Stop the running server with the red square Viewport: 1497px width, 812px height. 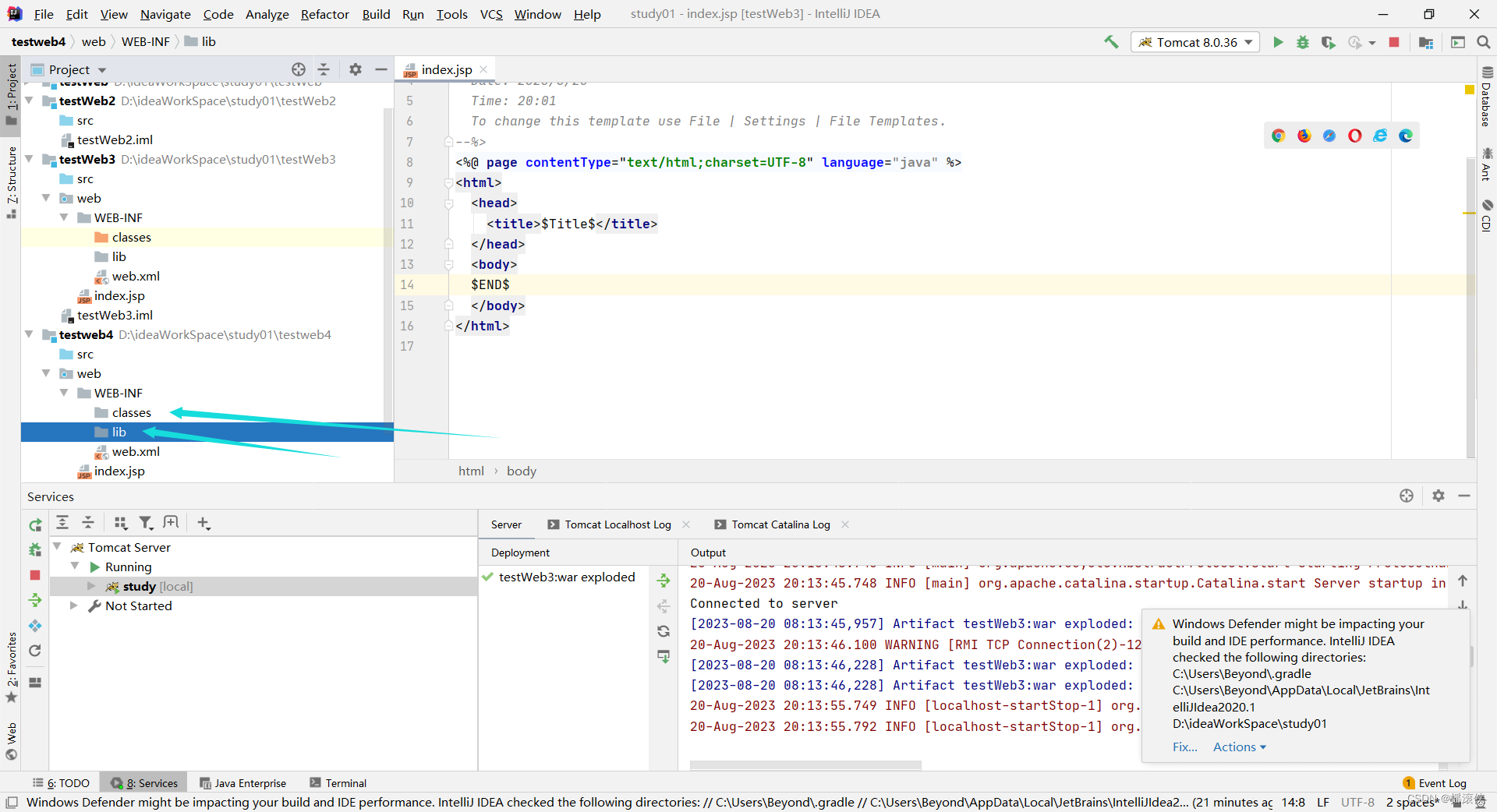pos(1394,42)
